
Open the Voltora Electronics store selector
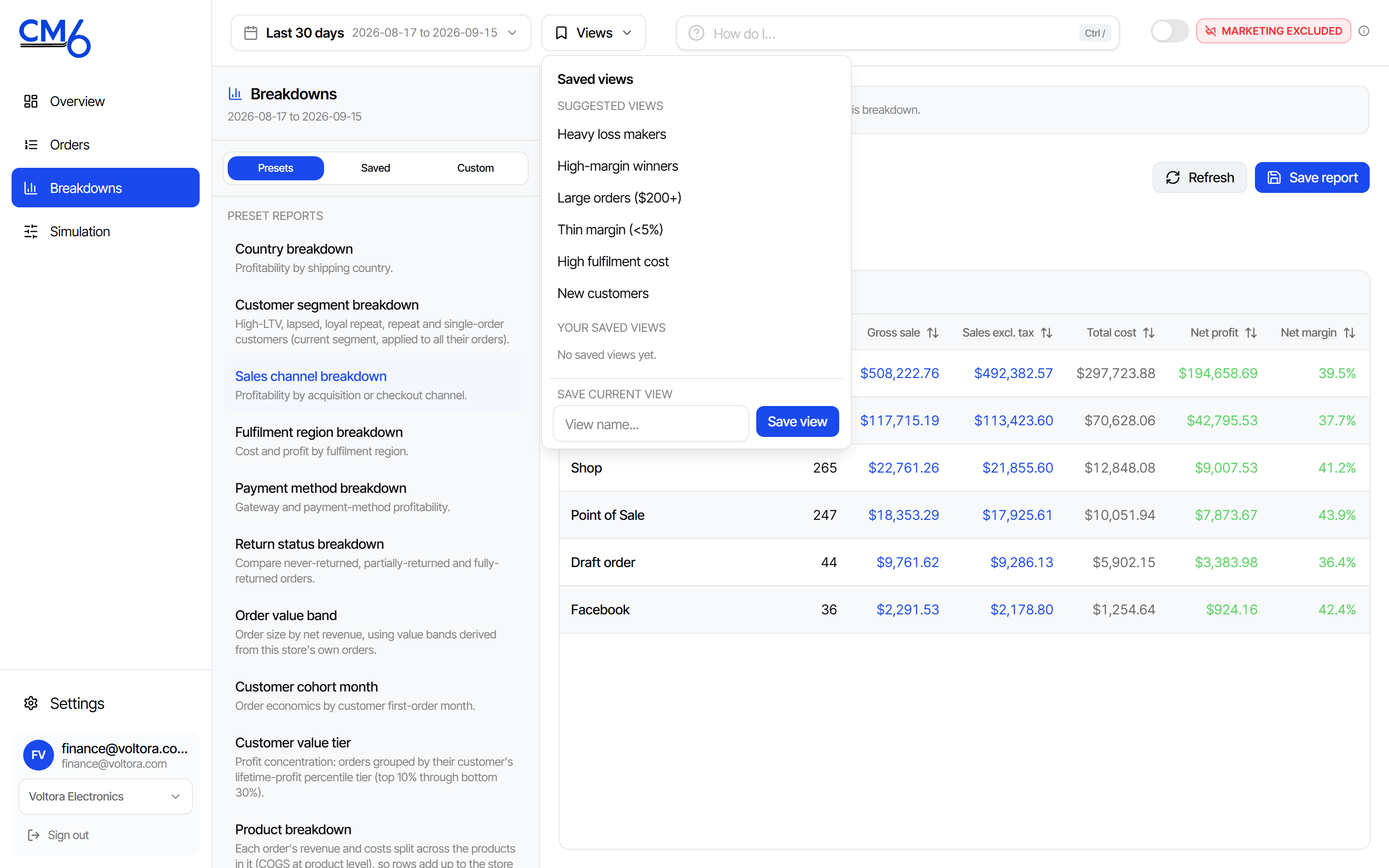point(106,796)
